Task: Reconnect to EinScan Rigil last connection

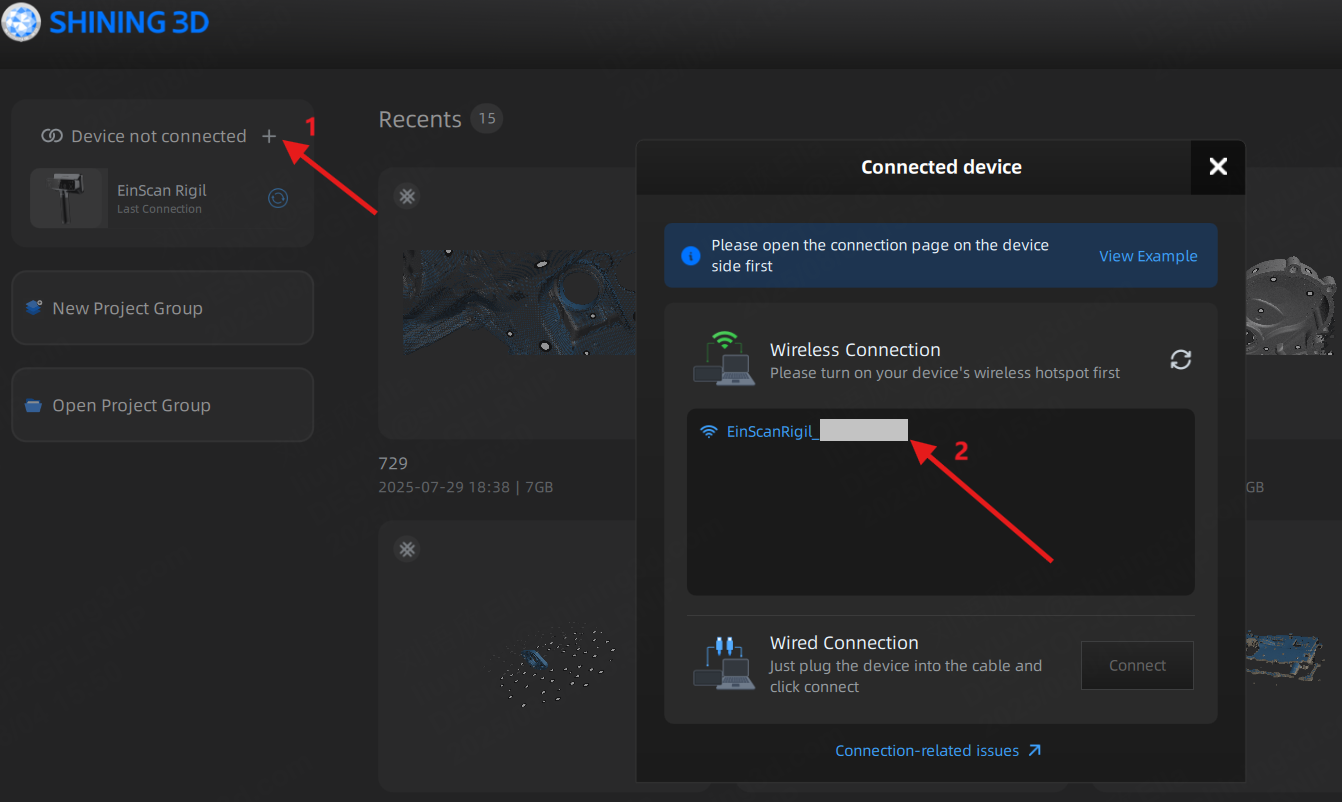Action: 278,198
